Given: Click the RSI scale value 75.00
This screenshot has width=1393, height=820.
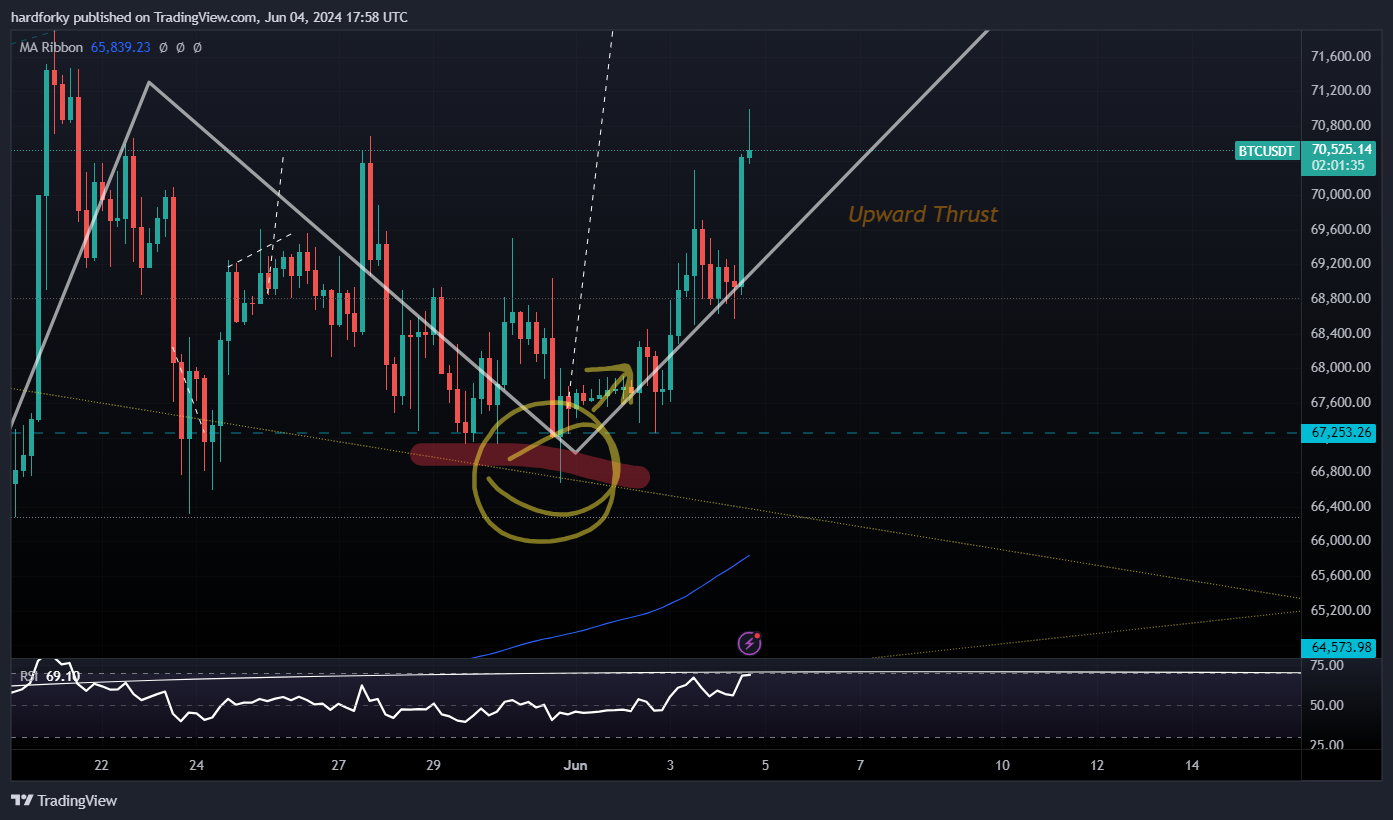Looking at the screenshot, I should point(1325,665).
